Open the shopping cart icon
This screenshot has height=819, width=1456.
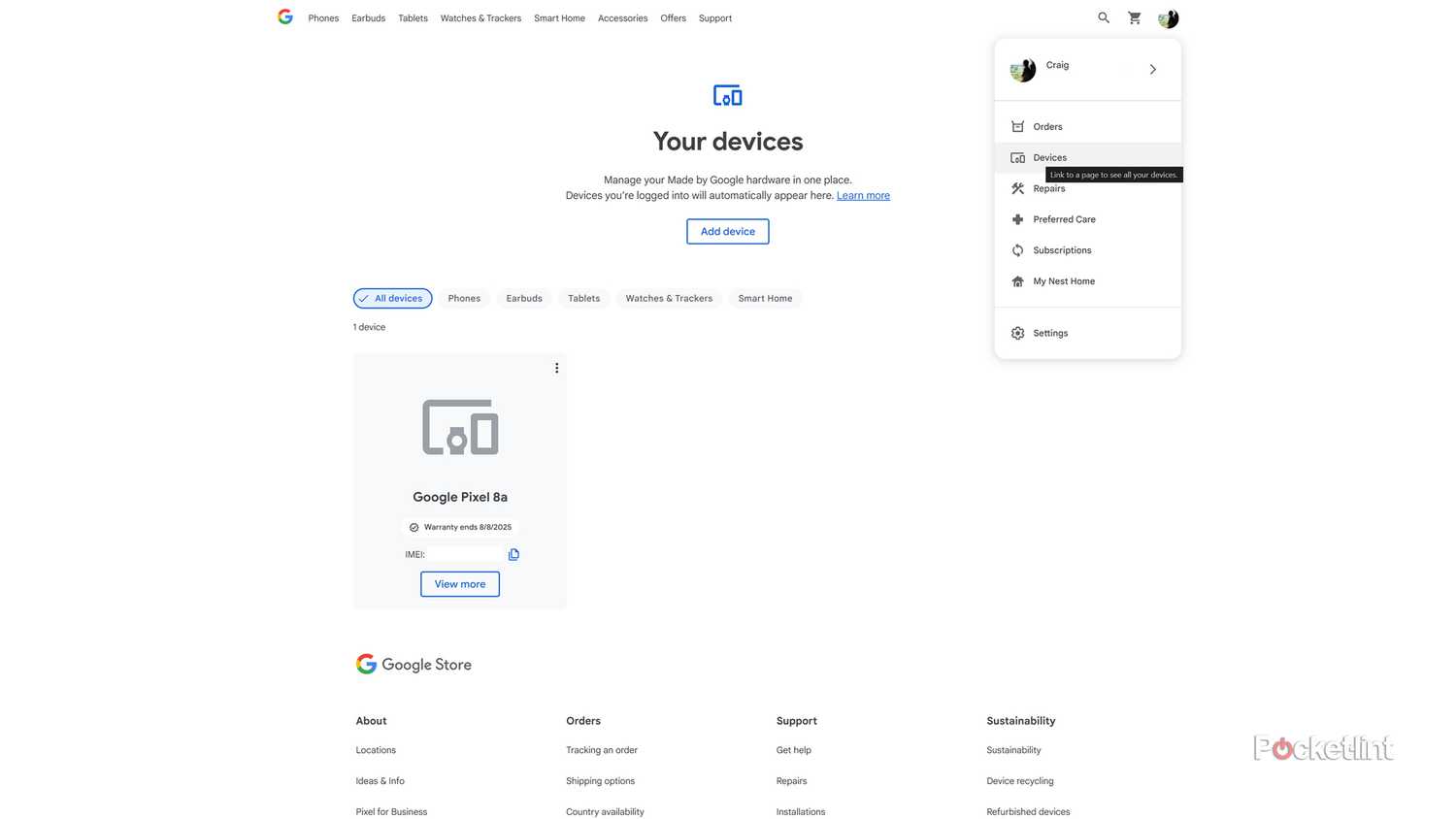[x=1135, y=17]
